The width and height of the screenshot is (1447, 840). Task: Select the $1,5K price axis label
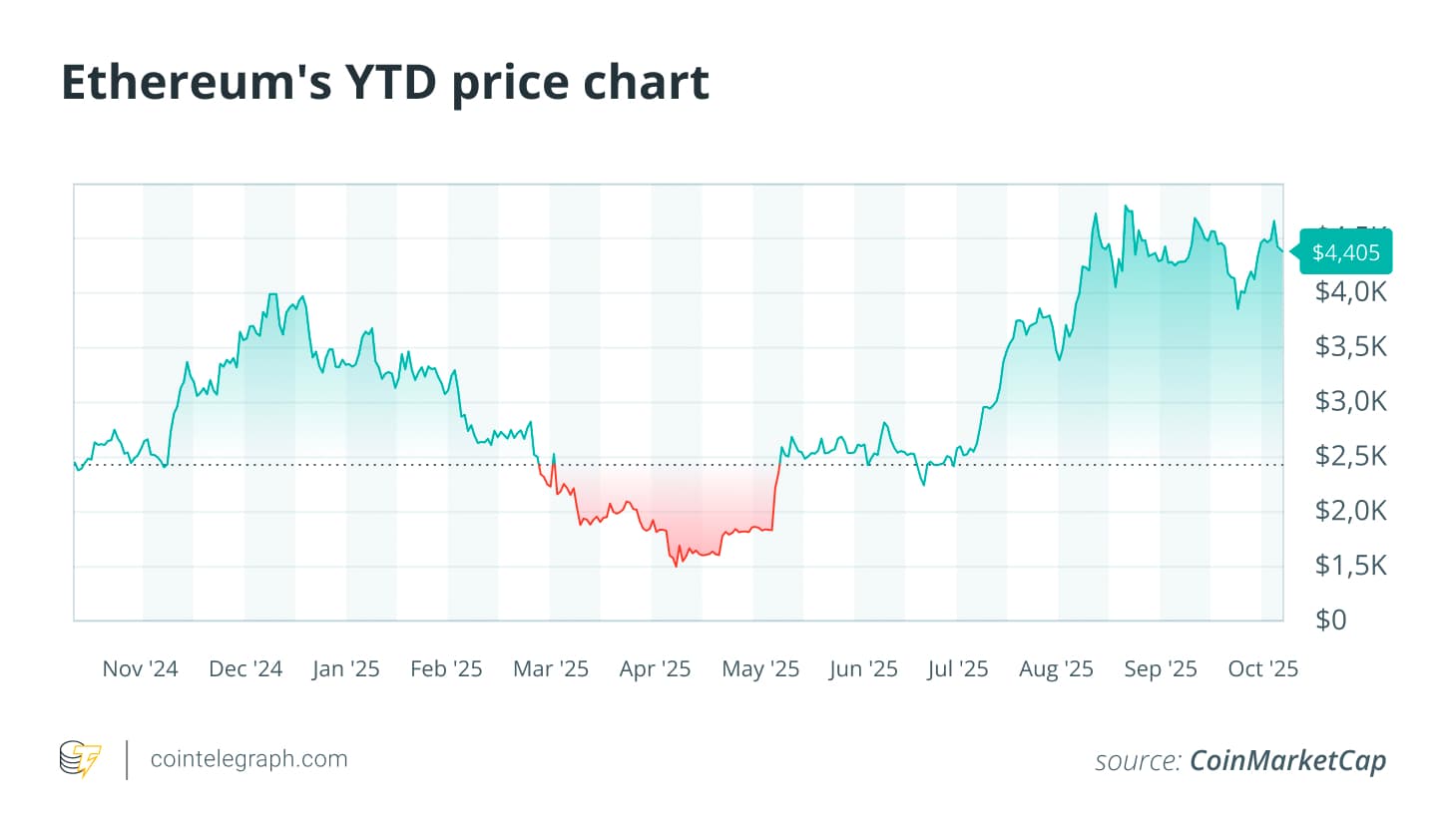tap(1350, 566)
